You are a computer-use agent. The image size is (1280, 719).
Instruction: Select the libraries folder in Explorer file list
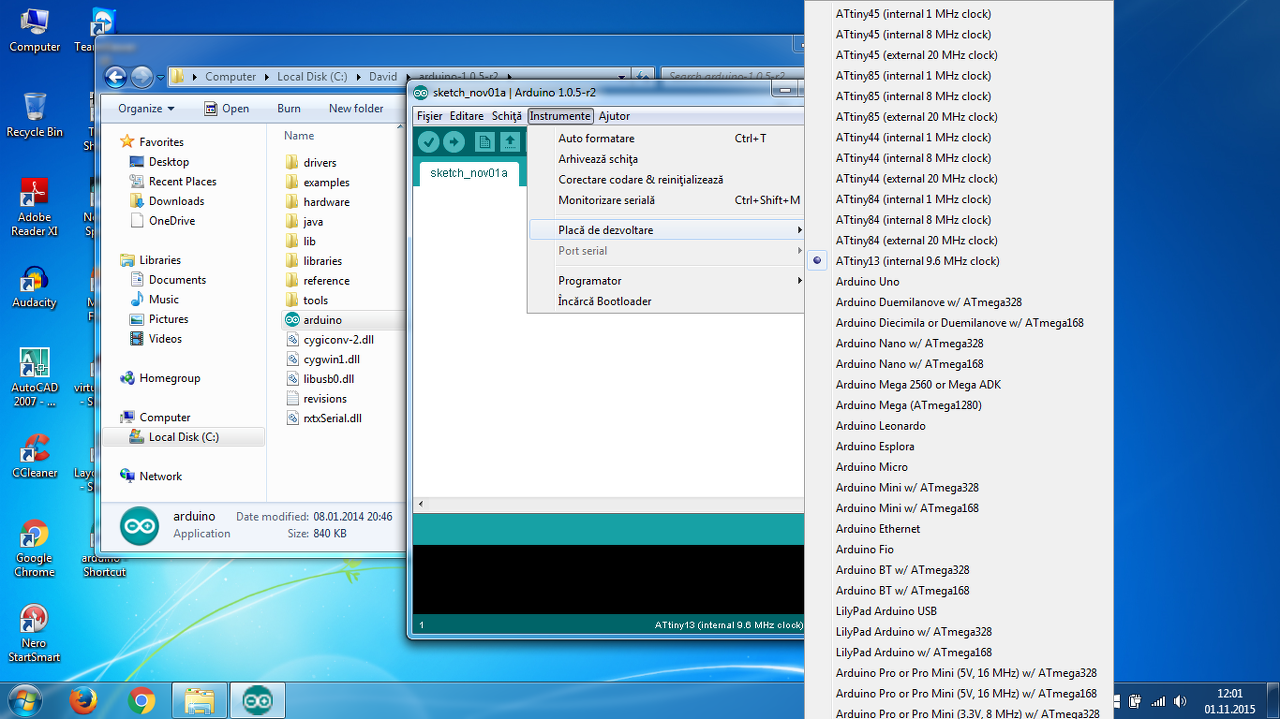pyautogui.click(x=323, y=261)
